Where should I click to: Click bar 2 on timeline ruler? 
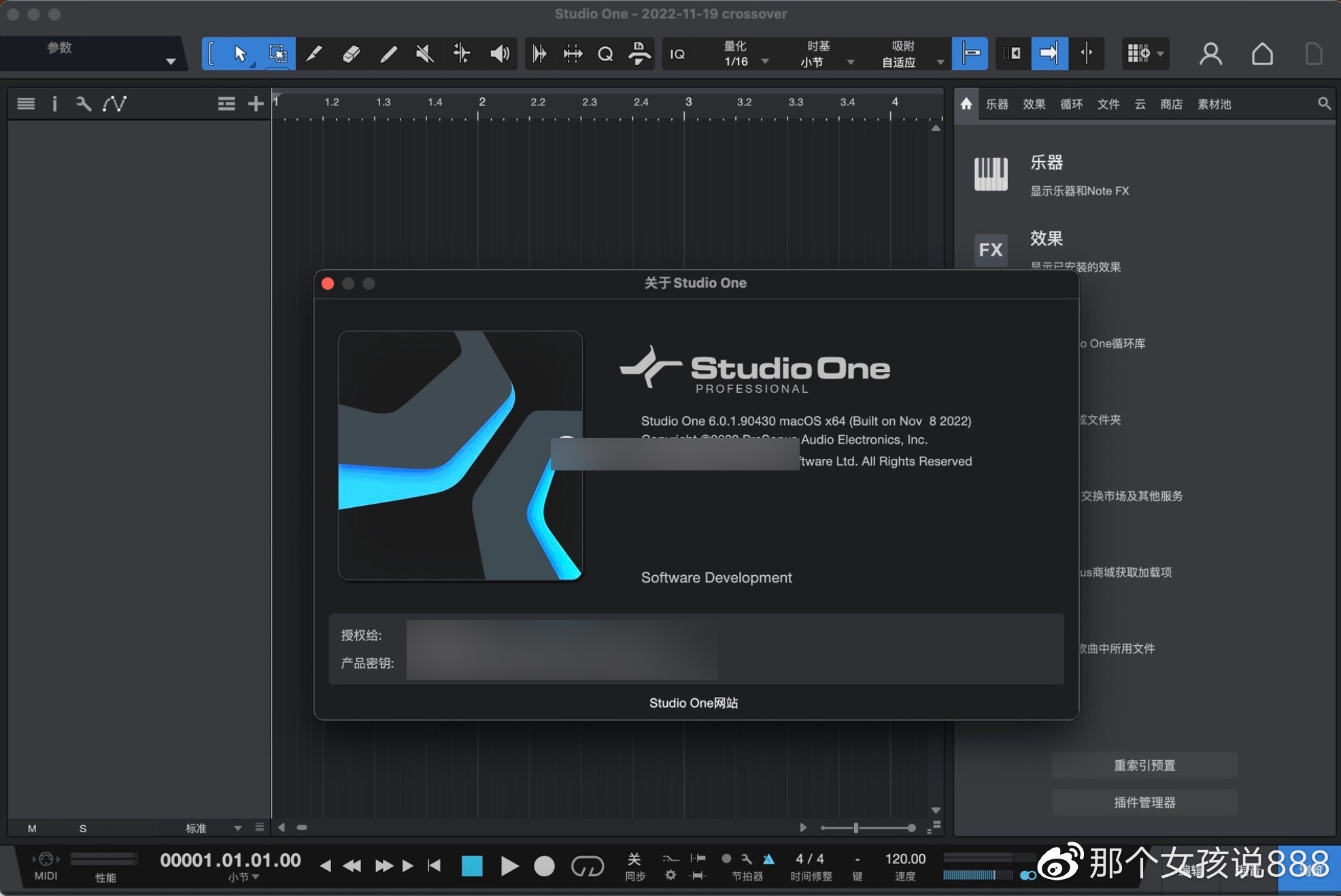[481, 103]
